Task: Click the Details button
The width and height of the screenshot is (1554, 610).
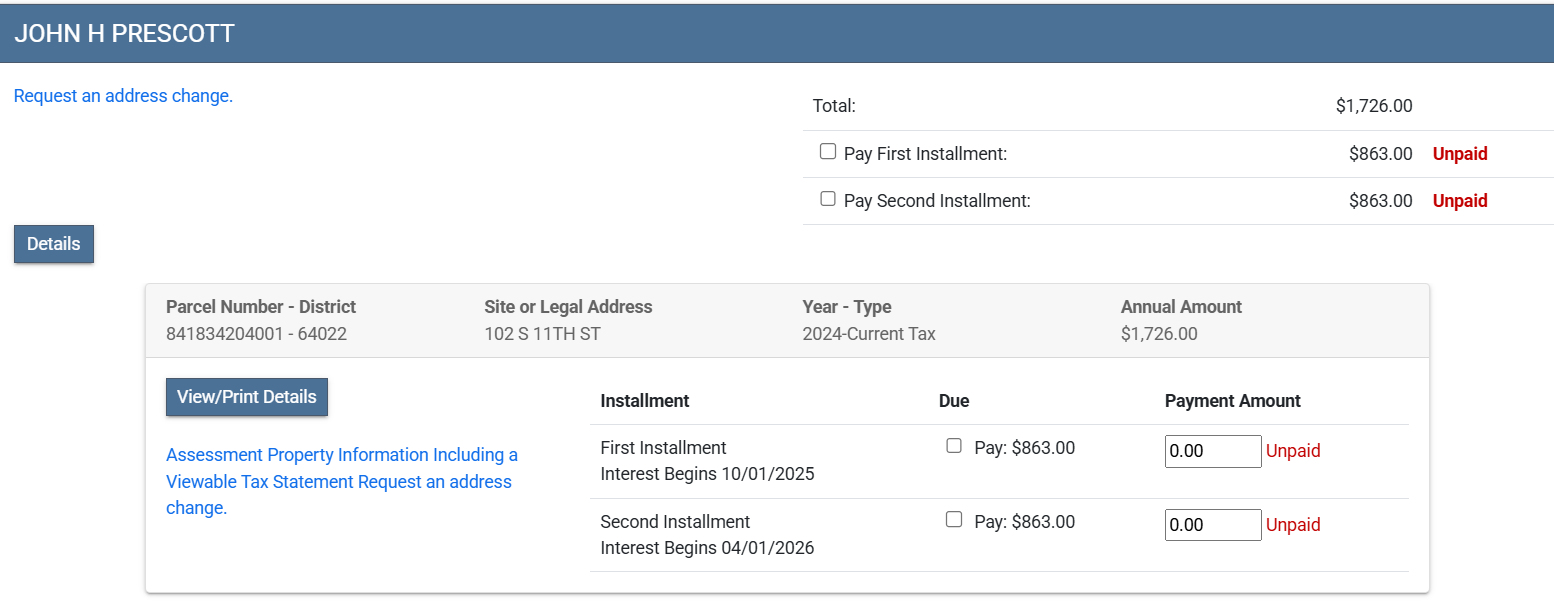Action: coord(54,244)
